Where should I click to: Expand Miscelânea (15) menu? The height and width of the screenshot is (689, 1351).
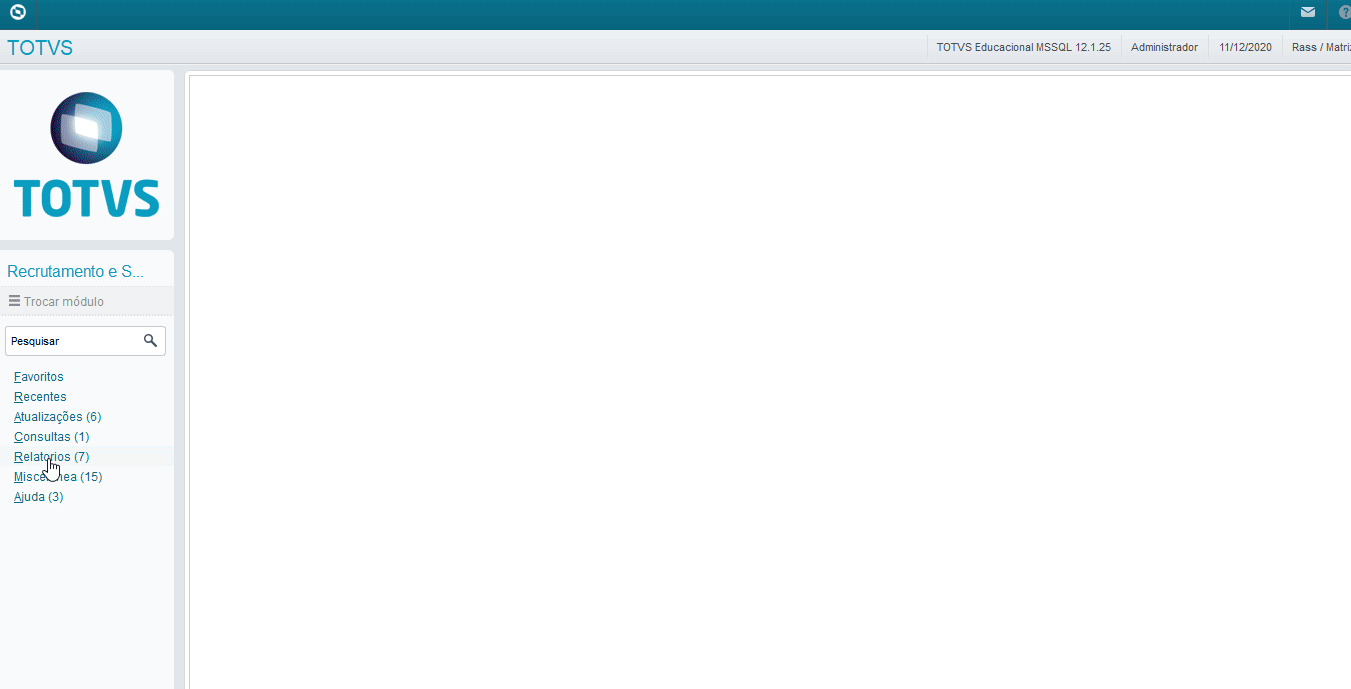[58, 477]
